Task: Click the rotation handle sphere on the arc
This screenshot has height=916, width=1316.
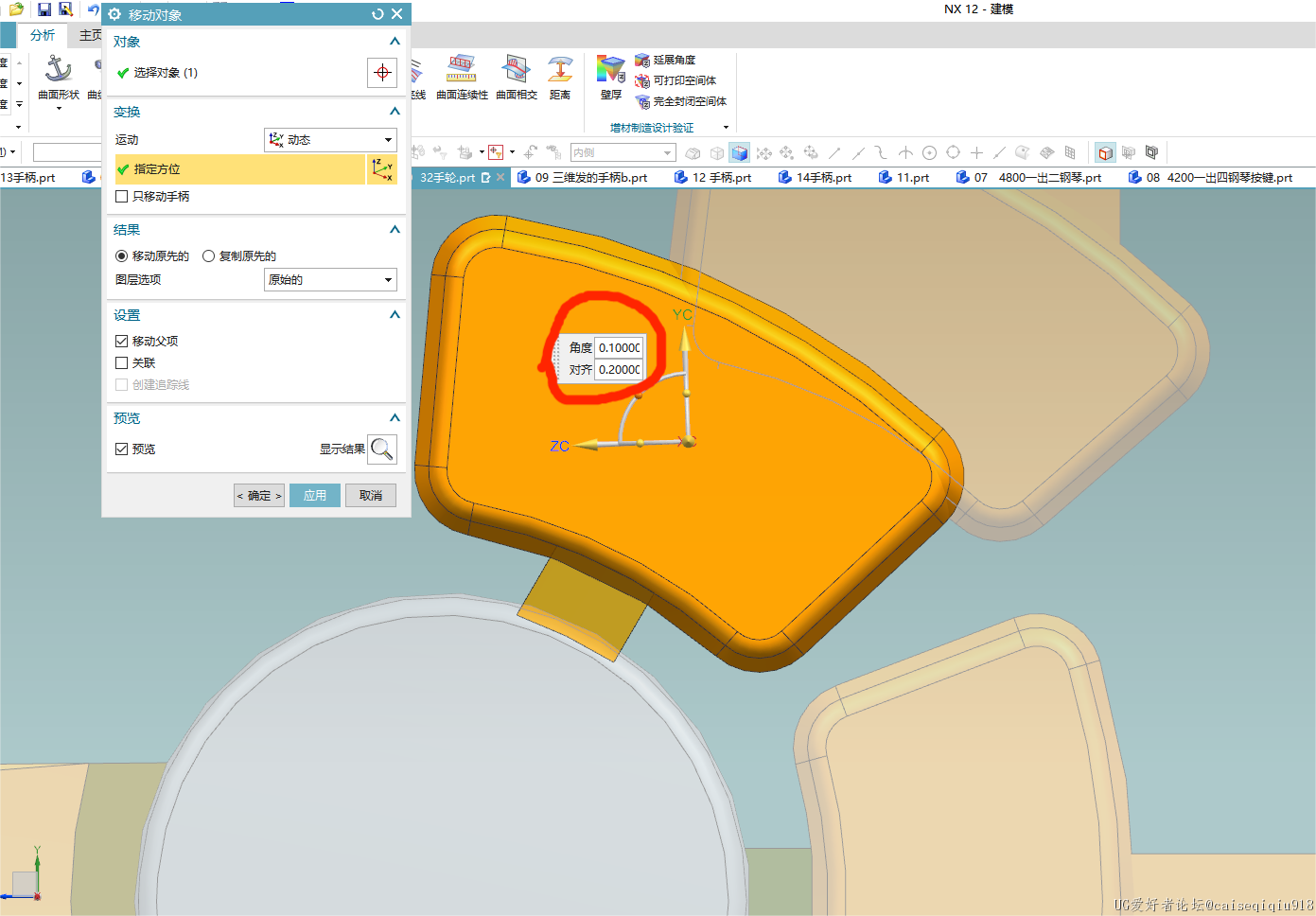Action: pos(640,394)
